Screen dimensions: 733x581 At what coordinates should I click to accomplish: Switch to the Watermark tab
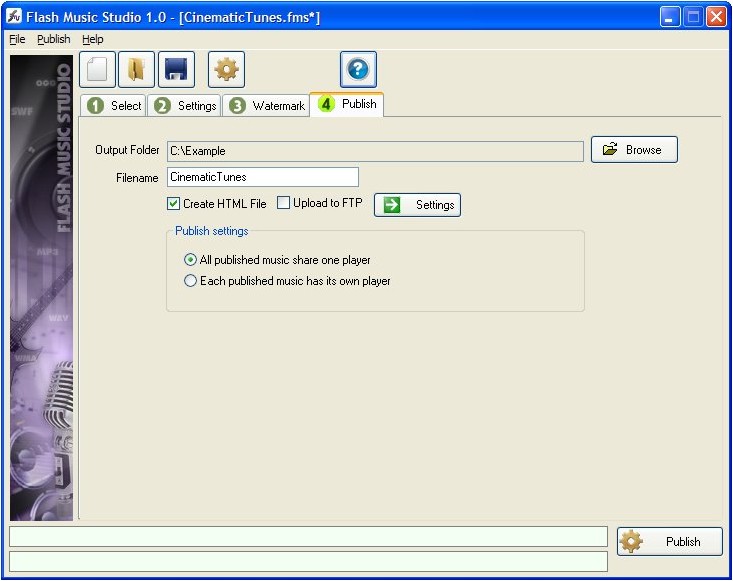point(266,106)
